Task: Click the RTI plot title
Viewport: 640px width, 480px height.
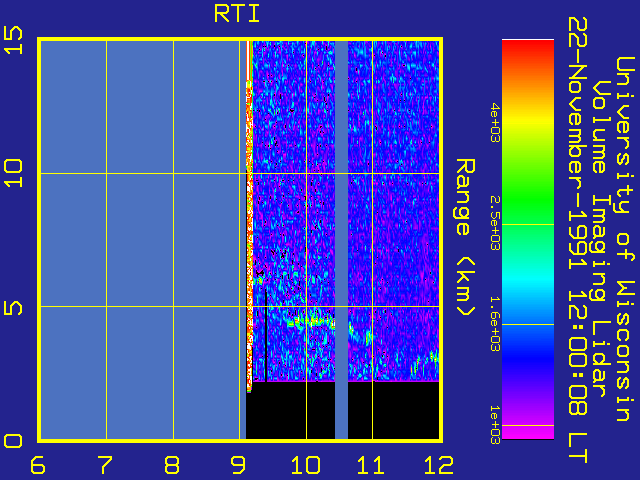Action: [x=237, y=14]
